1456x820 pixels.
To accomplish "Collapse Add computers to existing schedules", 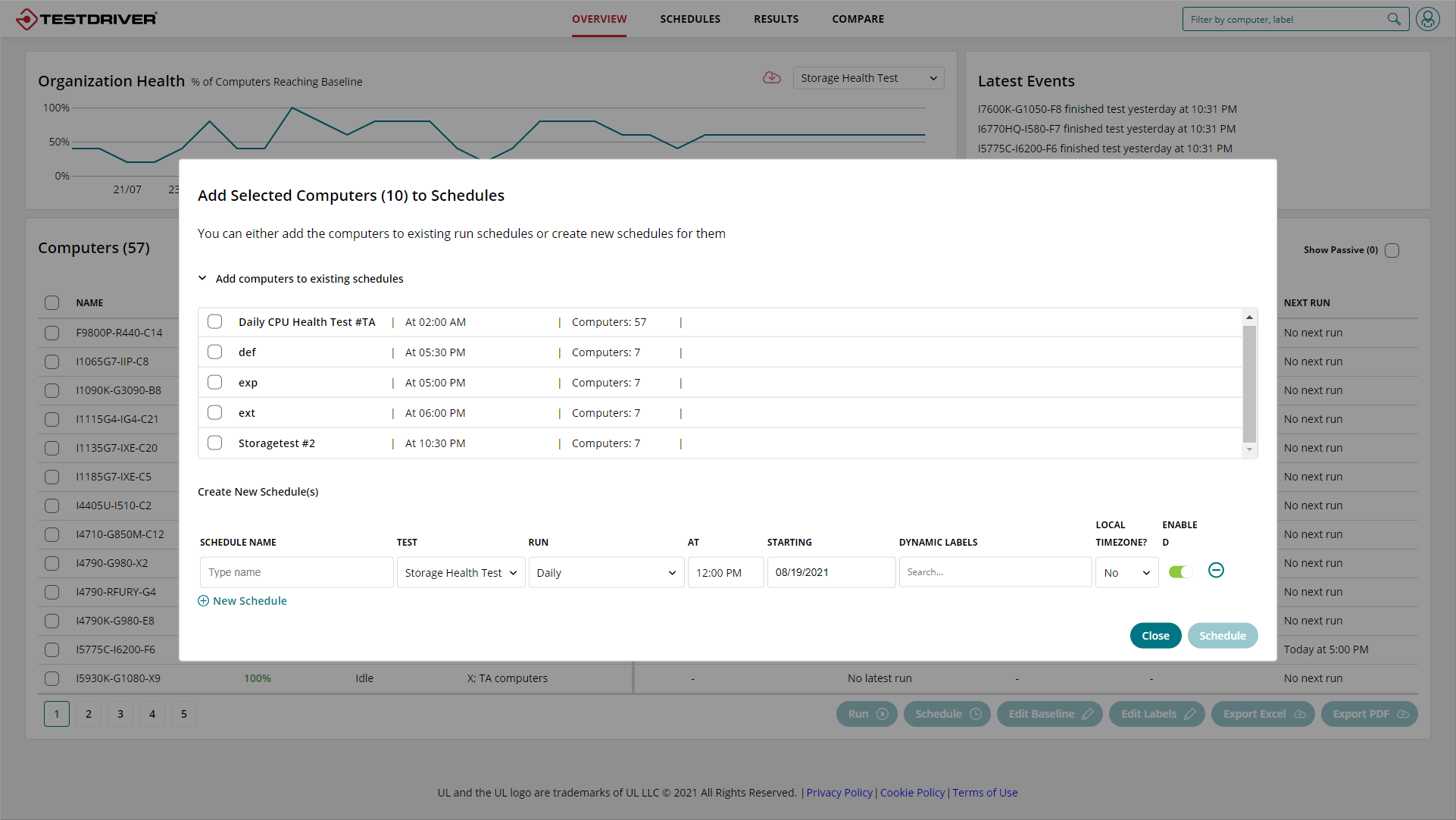I will coord(202,278).
